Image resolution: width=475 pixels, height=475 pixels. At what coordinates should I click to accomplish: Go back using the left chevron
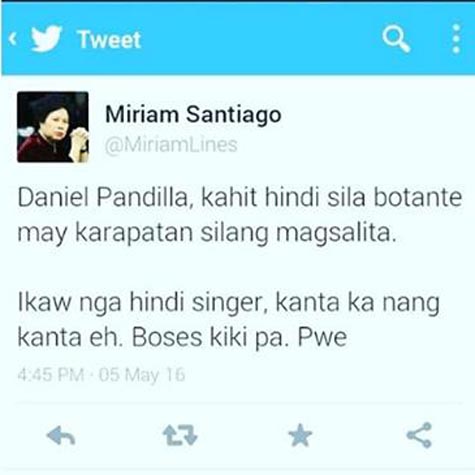pos(13,39)
